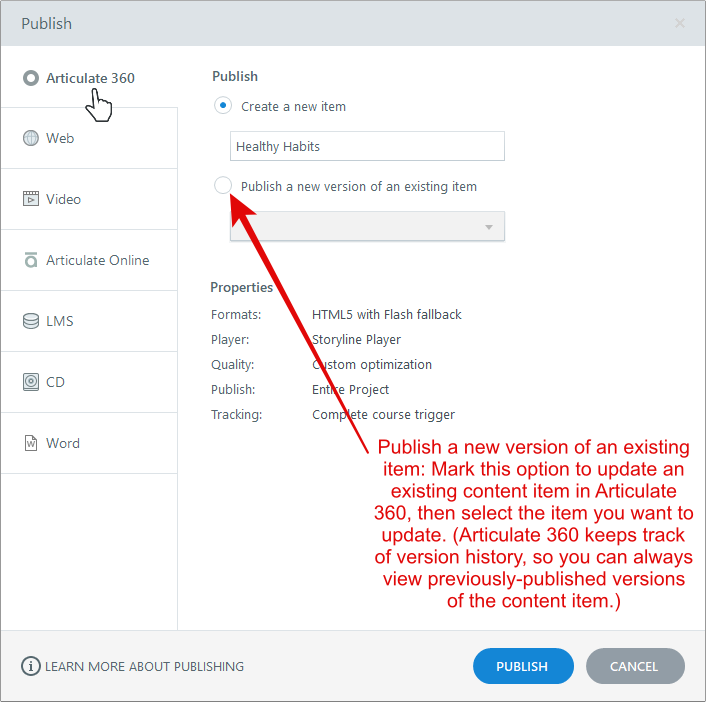Click the Video film icon
The width and height of the screenshot is (706, 702).
click(31, 199)
